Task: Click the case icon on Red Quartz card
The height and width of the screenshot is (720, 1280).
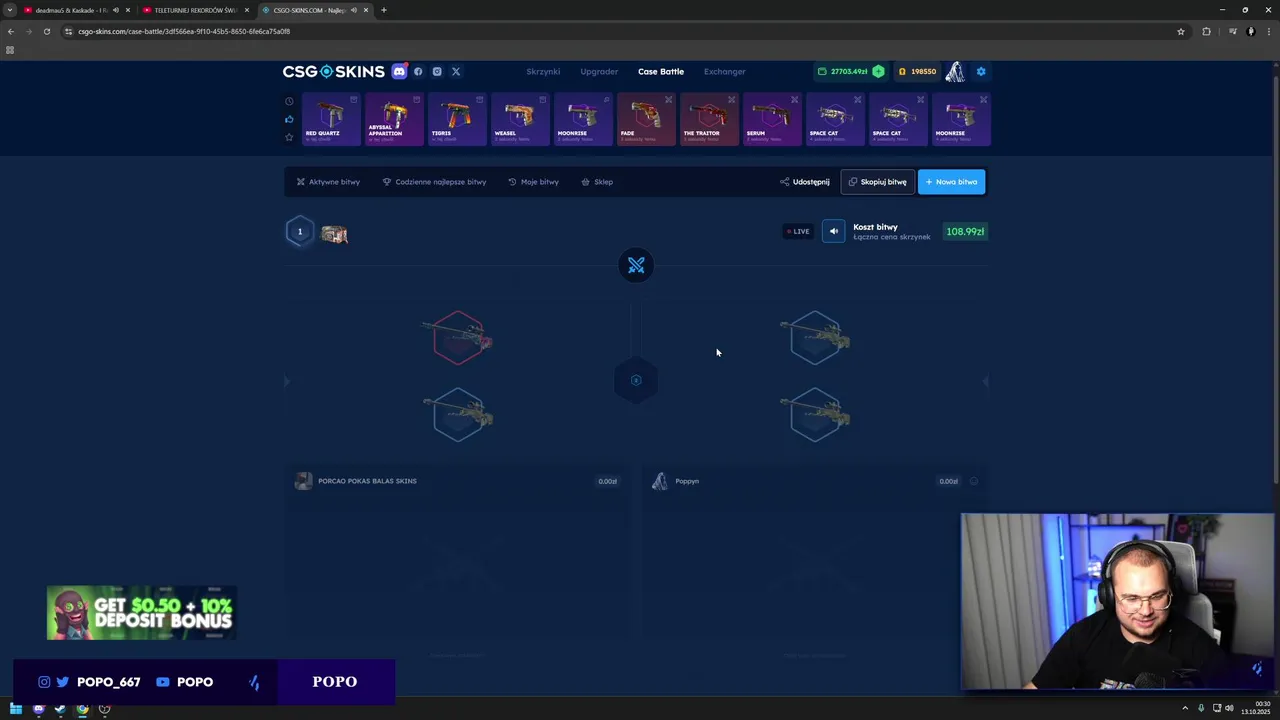Action: pyautogui.click(x=354, y=100)
